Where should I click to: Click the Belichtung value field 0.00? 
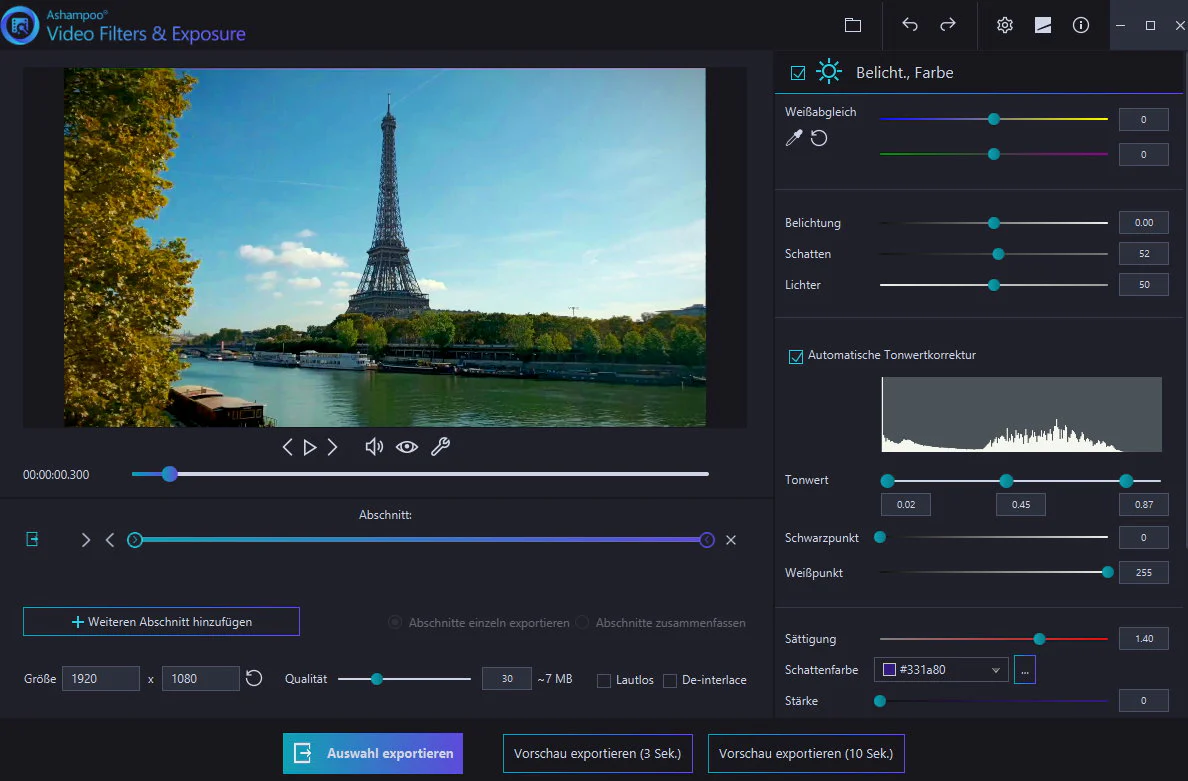pyautogui.click(x=1143, y=223)
